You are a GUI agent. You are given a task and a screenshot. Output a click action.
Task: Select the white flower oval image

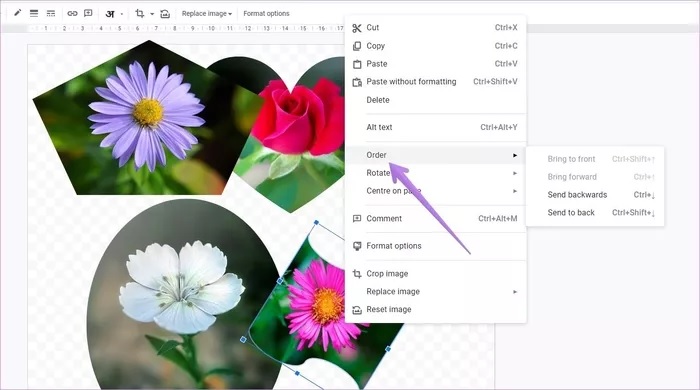point(183,295)
